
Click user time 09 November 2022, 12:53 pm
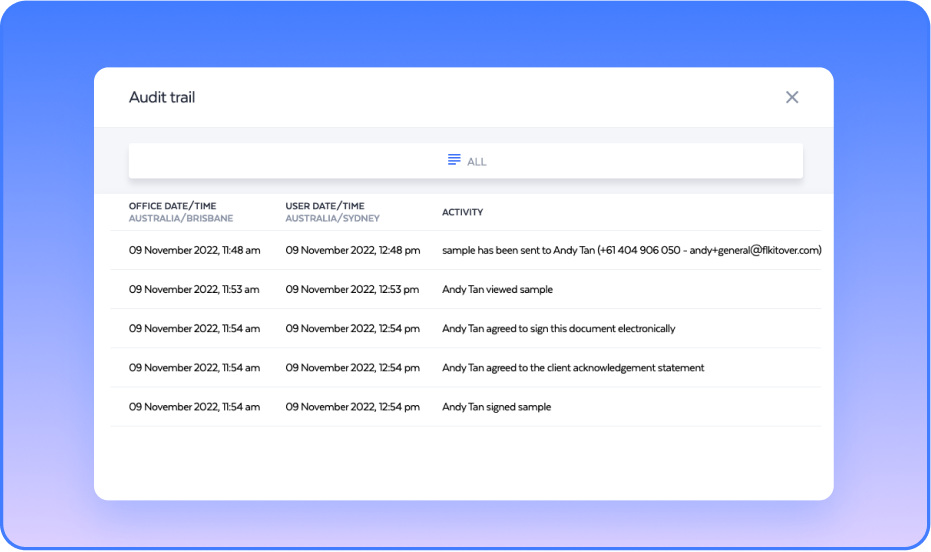pos(352,290)
